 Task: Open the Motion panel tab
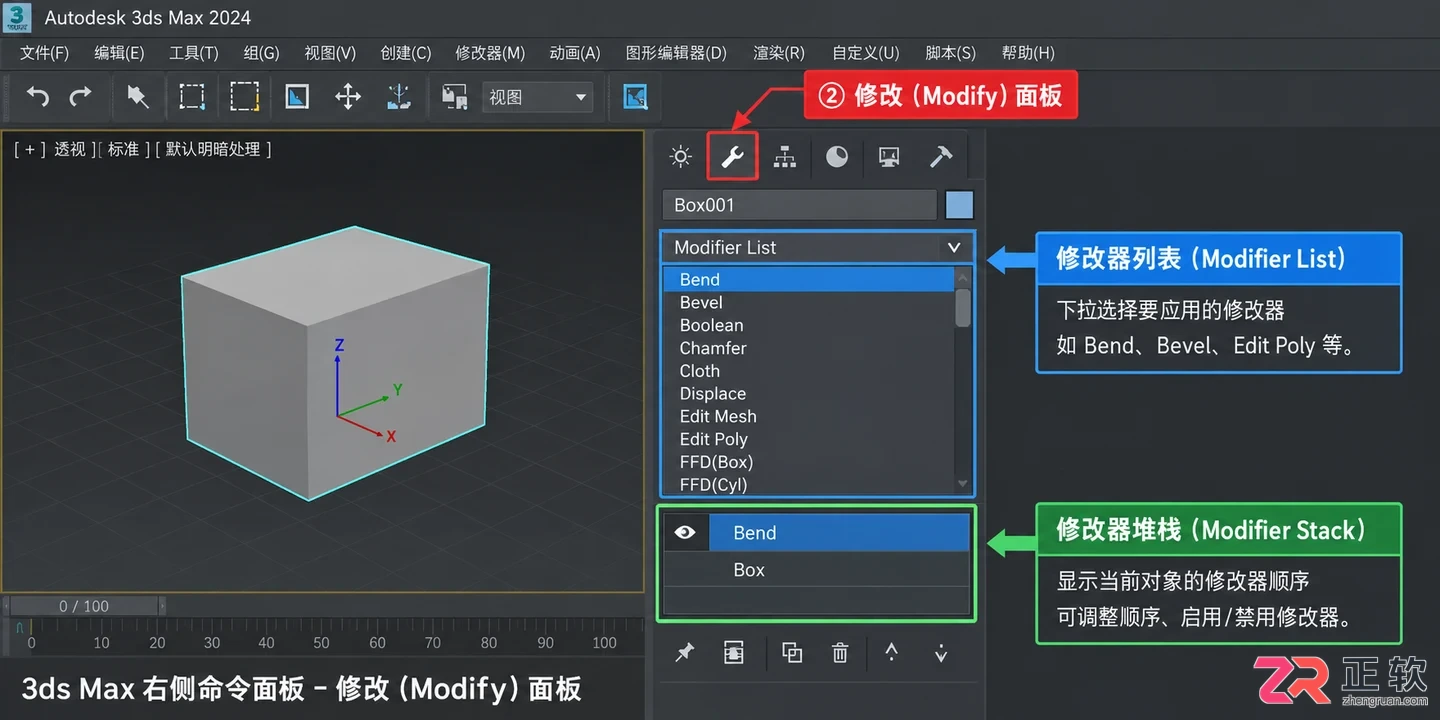837,156
